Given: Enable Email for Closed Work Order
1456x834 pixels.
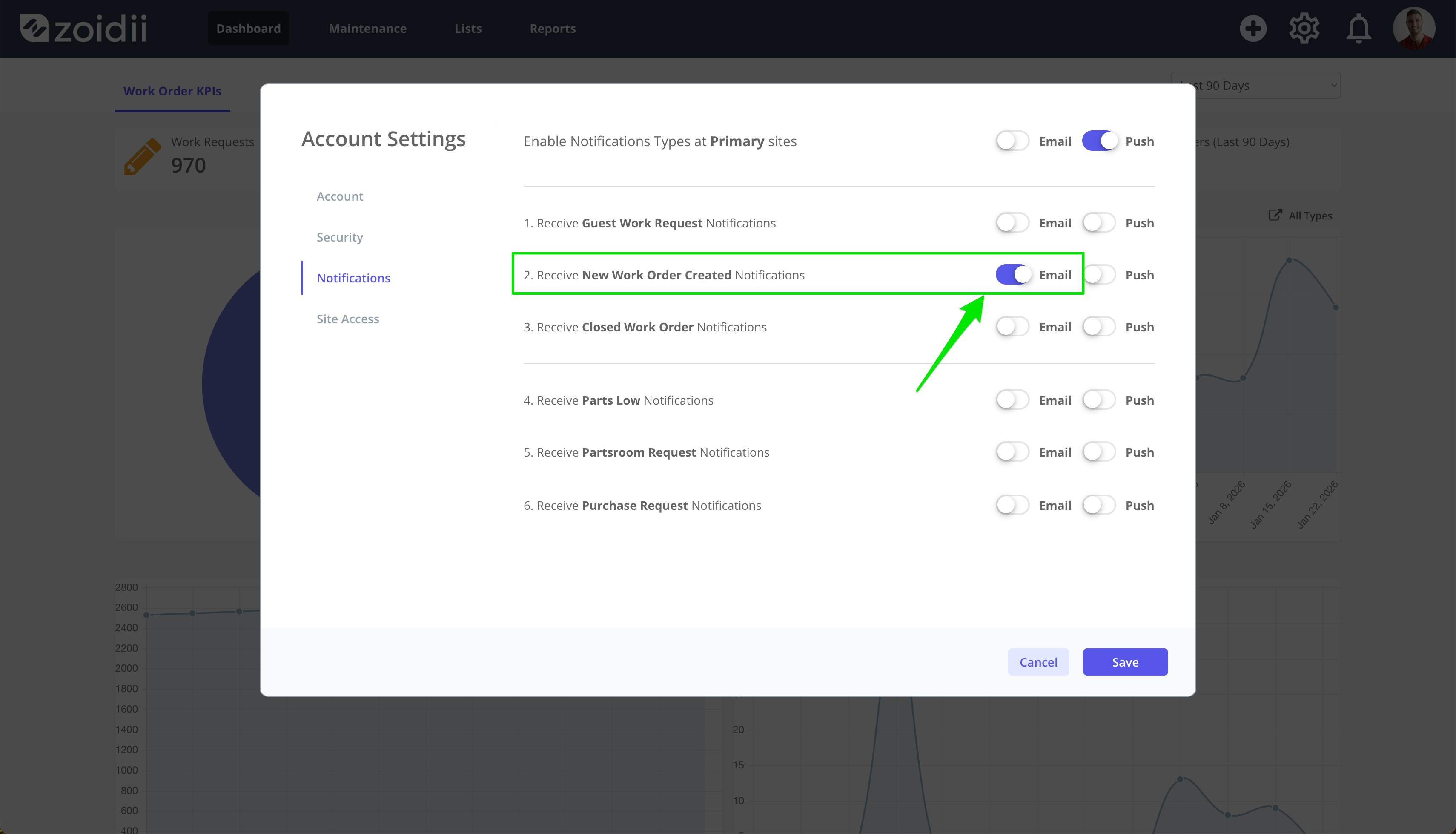Looking at the screenshot, I should [1012, 327].
